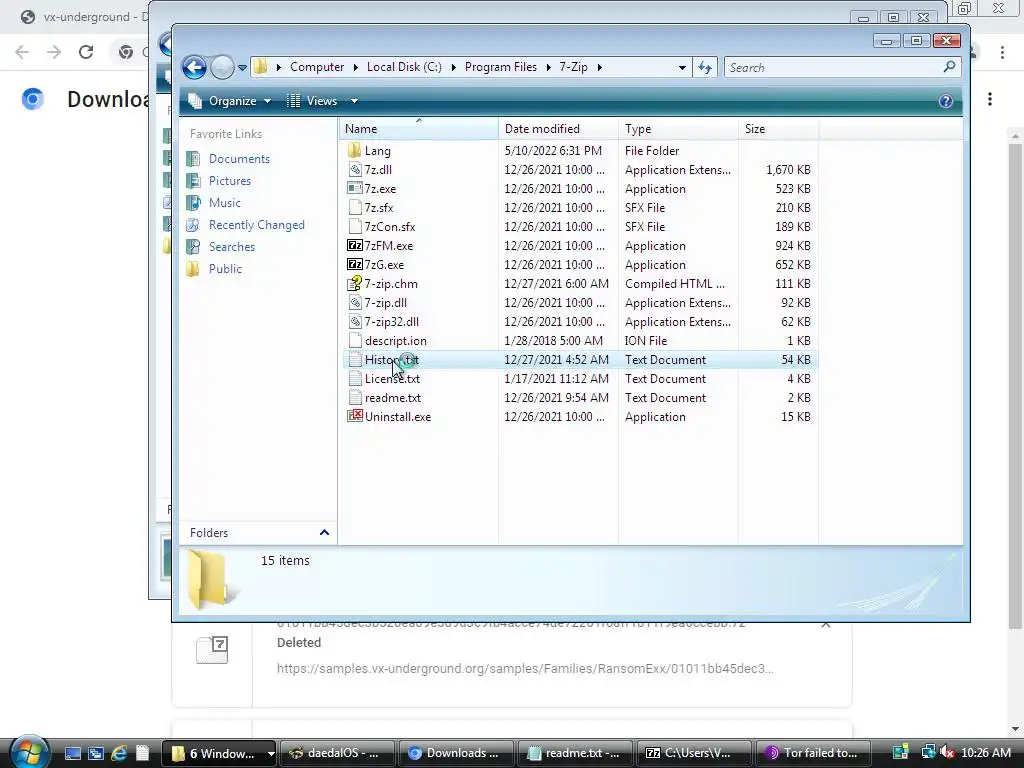Sort by the Size column header
The height and width of the screenshot is (768, 1024).
pos(778,129)
